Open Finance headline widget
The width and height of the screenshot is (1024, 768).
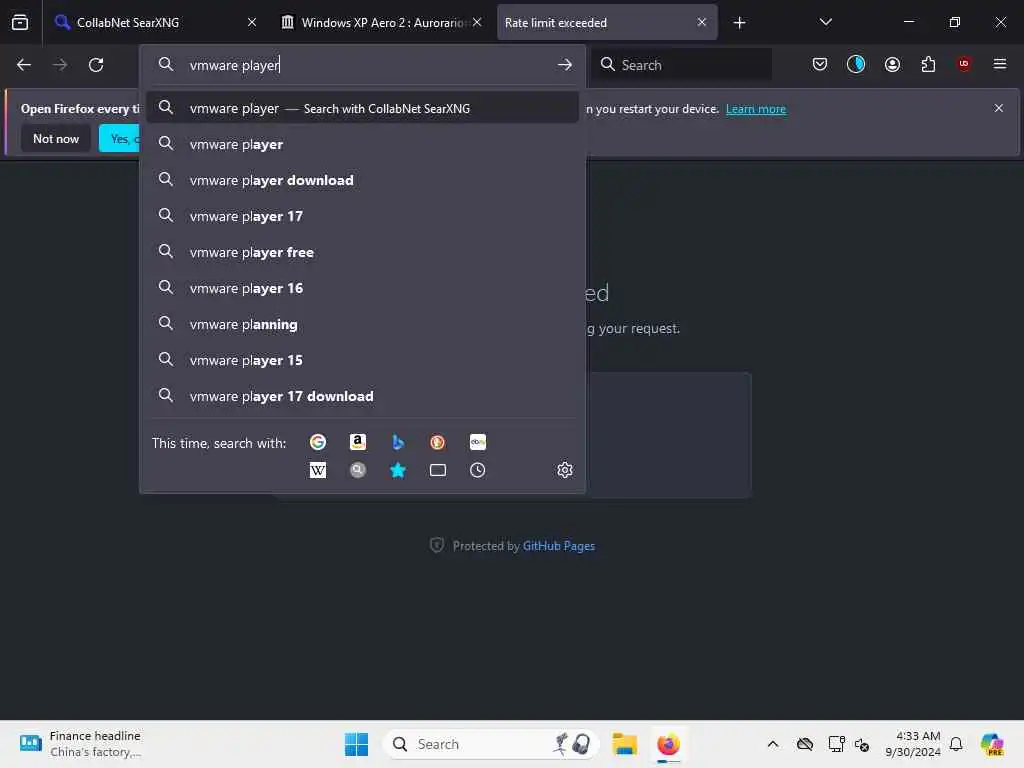(x=80, y=744)
